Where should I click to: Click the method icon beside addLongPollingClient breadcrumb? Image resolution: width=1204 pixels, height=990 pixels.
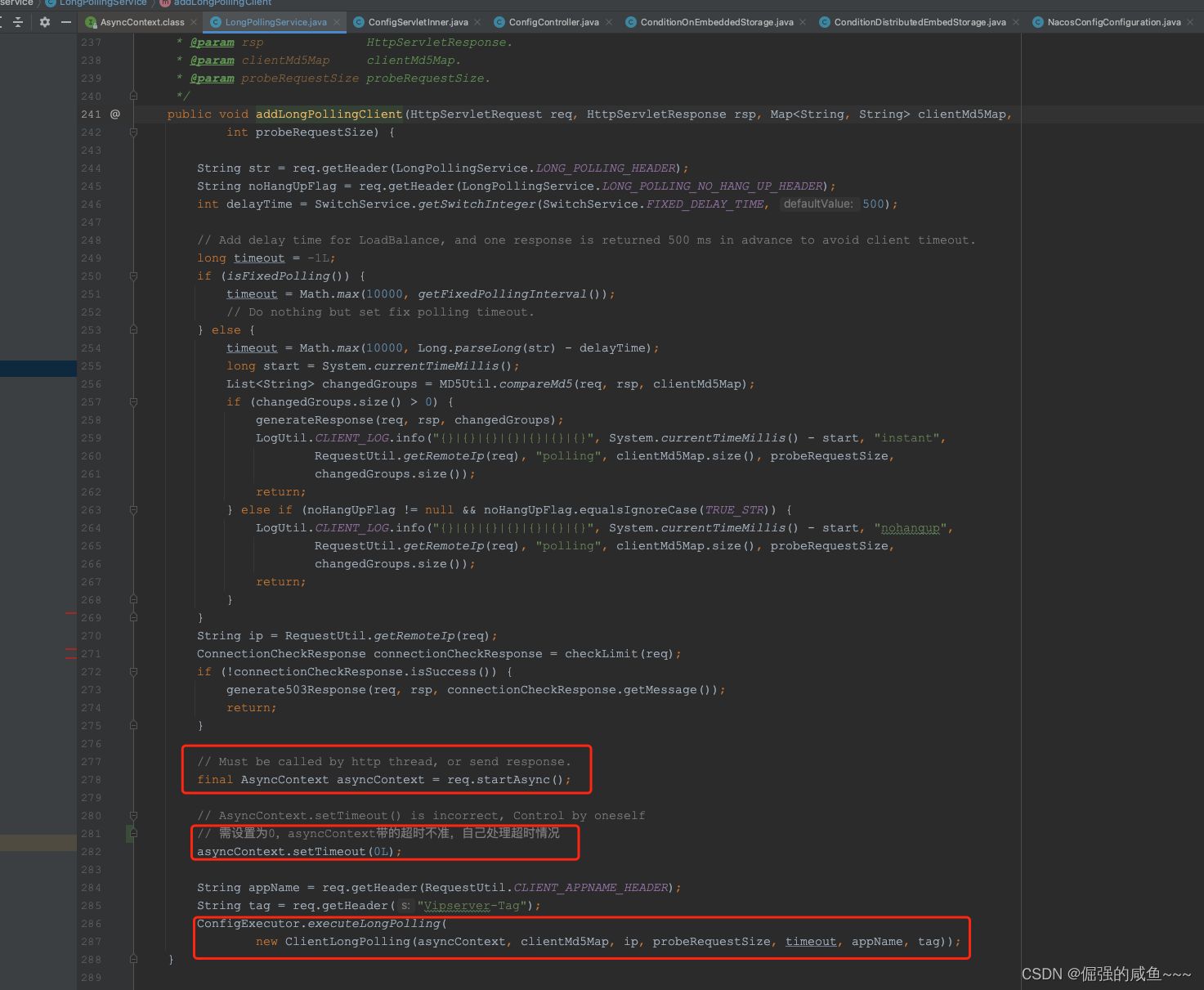coord(163,3)
